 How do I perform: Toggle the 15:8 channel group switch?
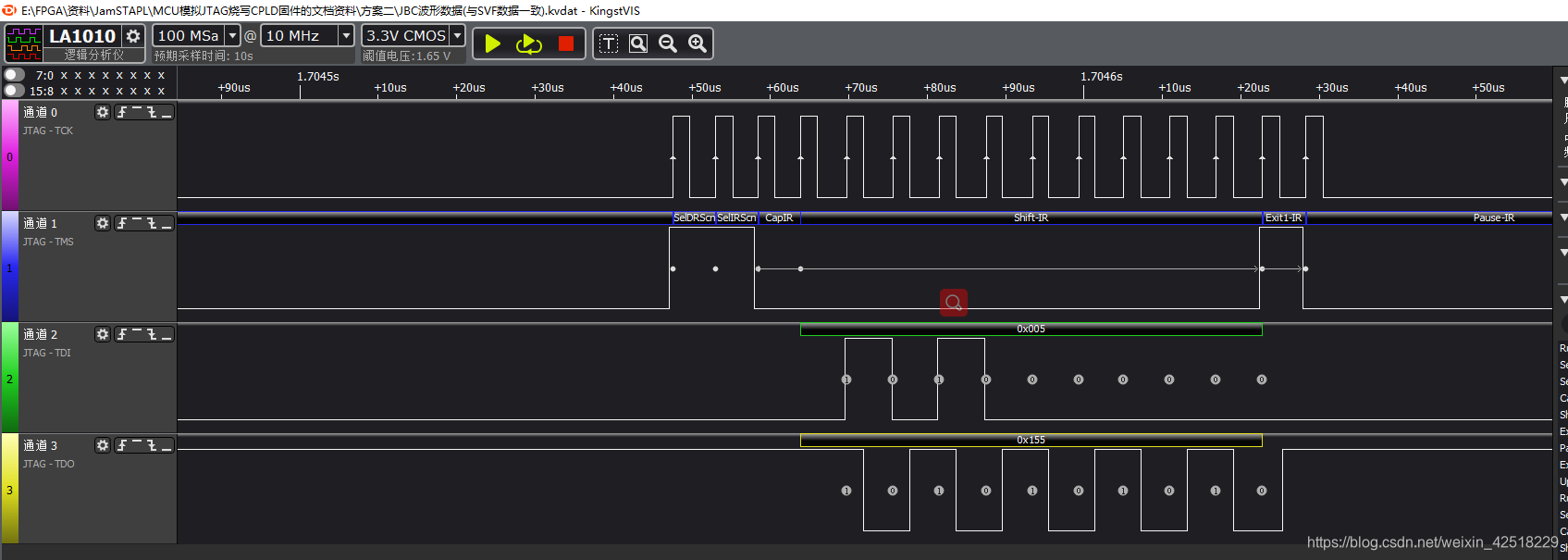click(15, 91)
